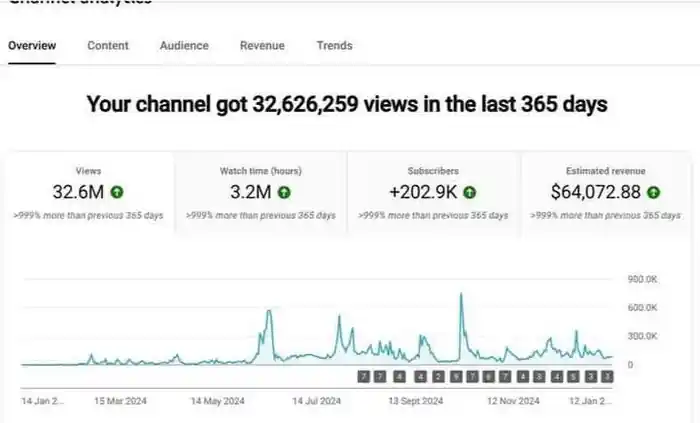Image resolution: width=700 pixels, height=423 pixels.
Task: Click the green up arrow beside 3.2M
Action: coord(284,192)
